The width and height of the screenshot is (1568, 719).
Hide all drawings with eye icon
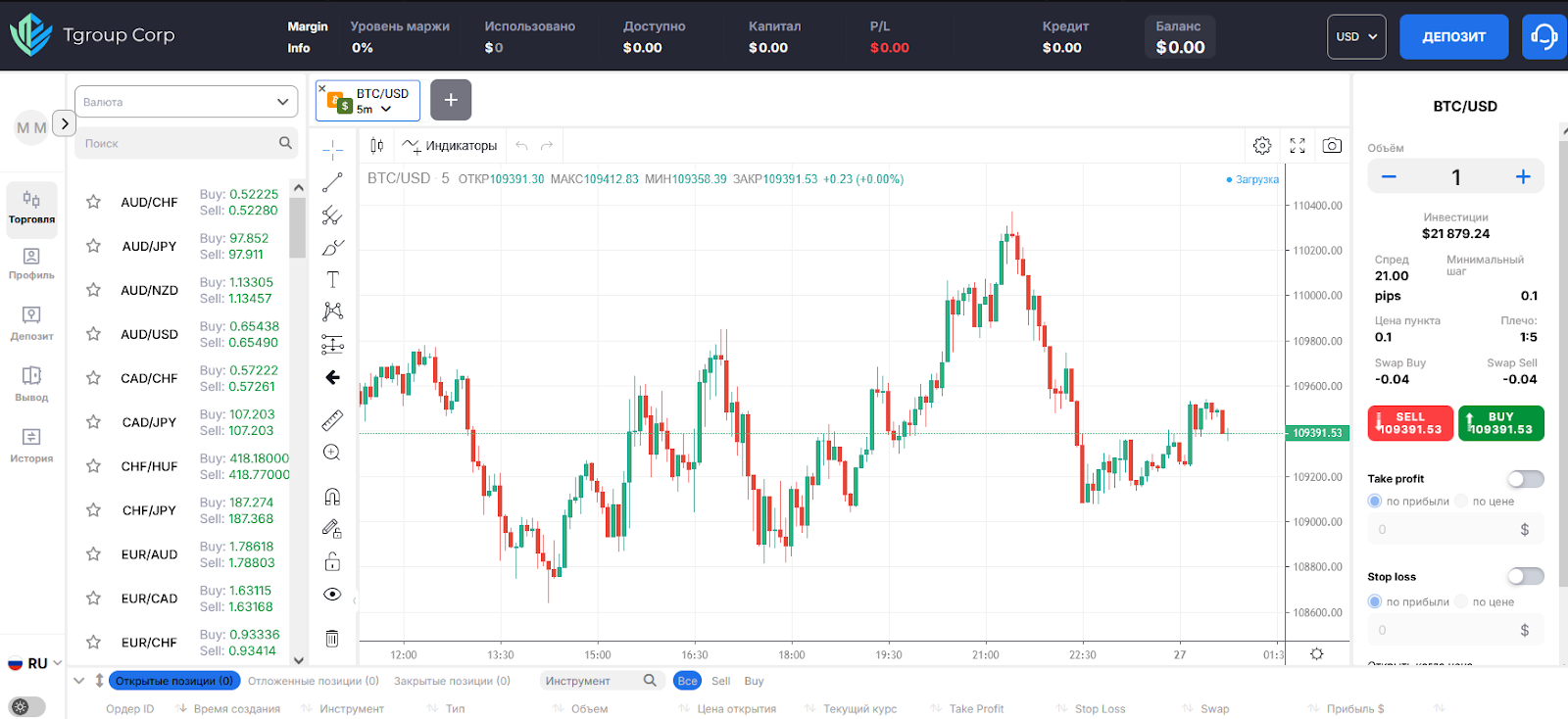point(332,595)
